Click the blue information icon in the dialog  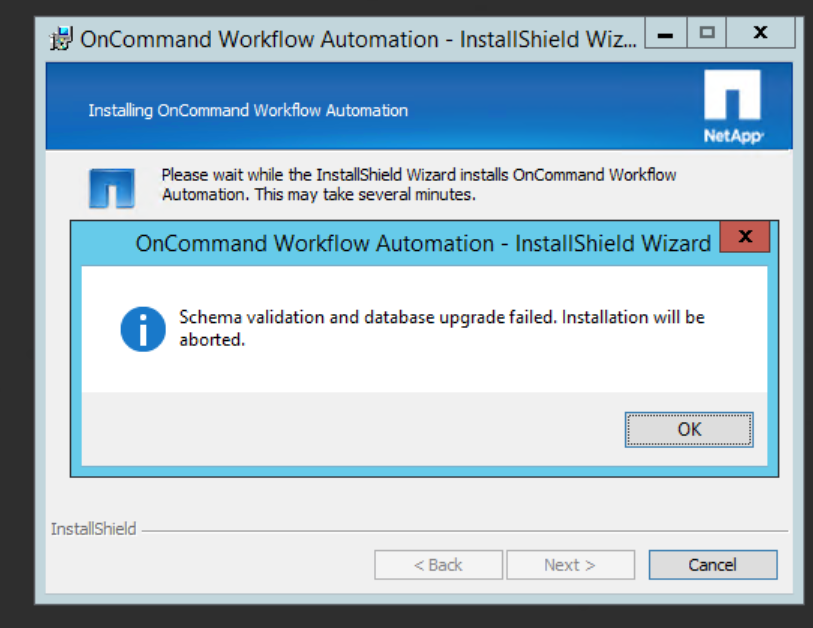point(143,329)
